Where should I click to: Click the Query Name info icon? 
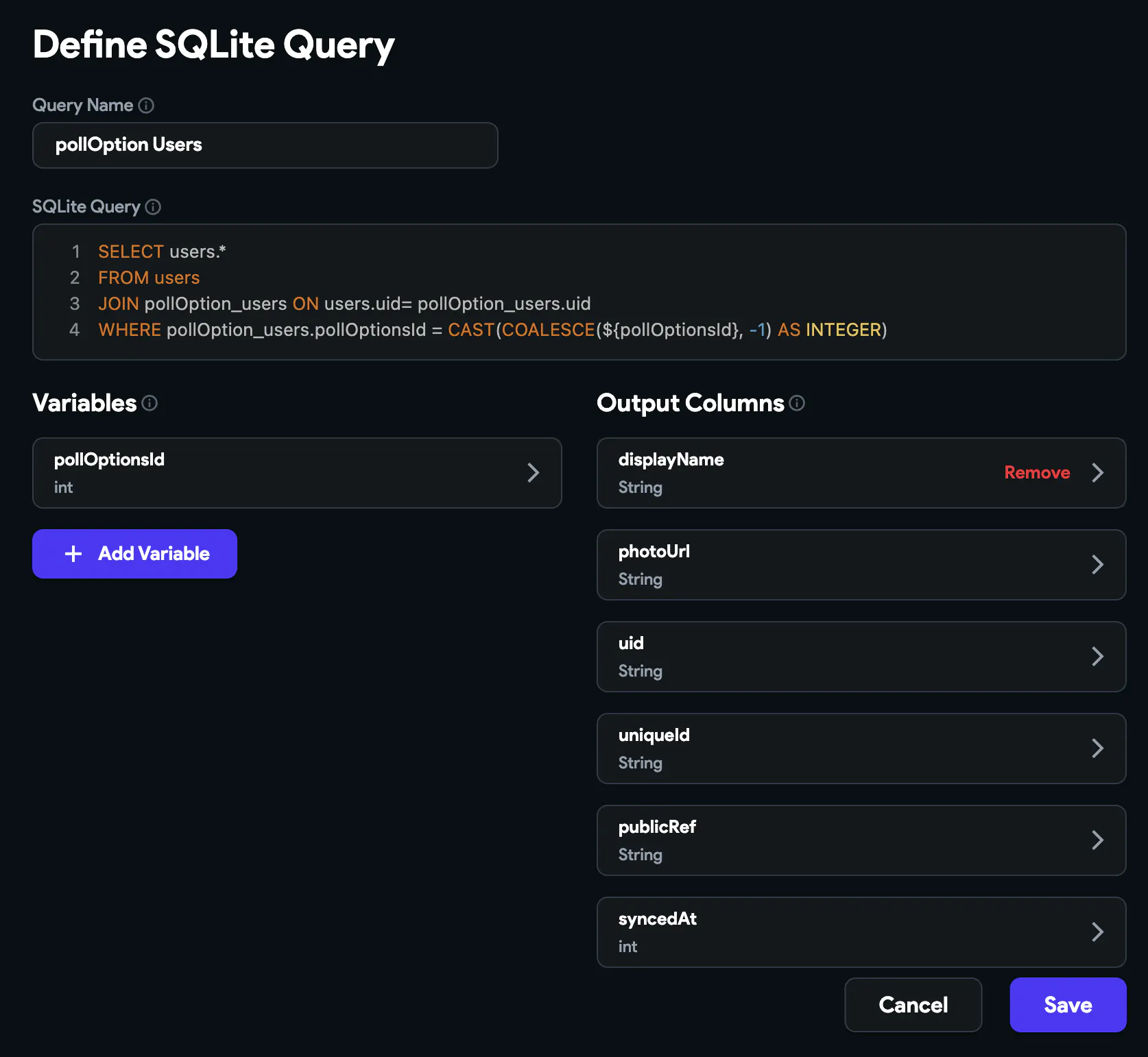tap(146, 106)
